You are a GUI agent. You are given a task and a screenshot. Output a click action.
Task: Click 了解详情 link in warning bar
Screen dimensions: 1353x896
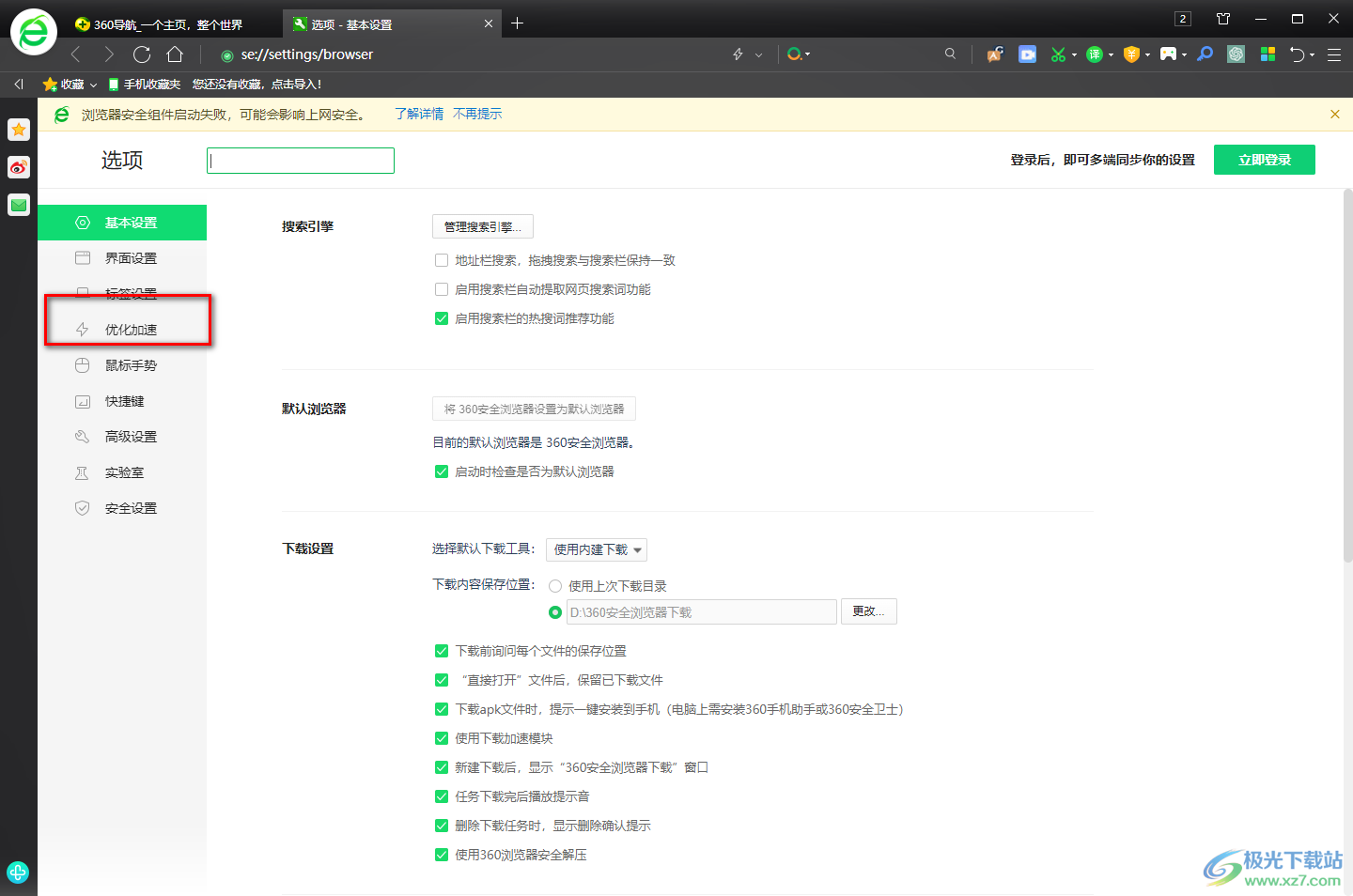point(419,114)
